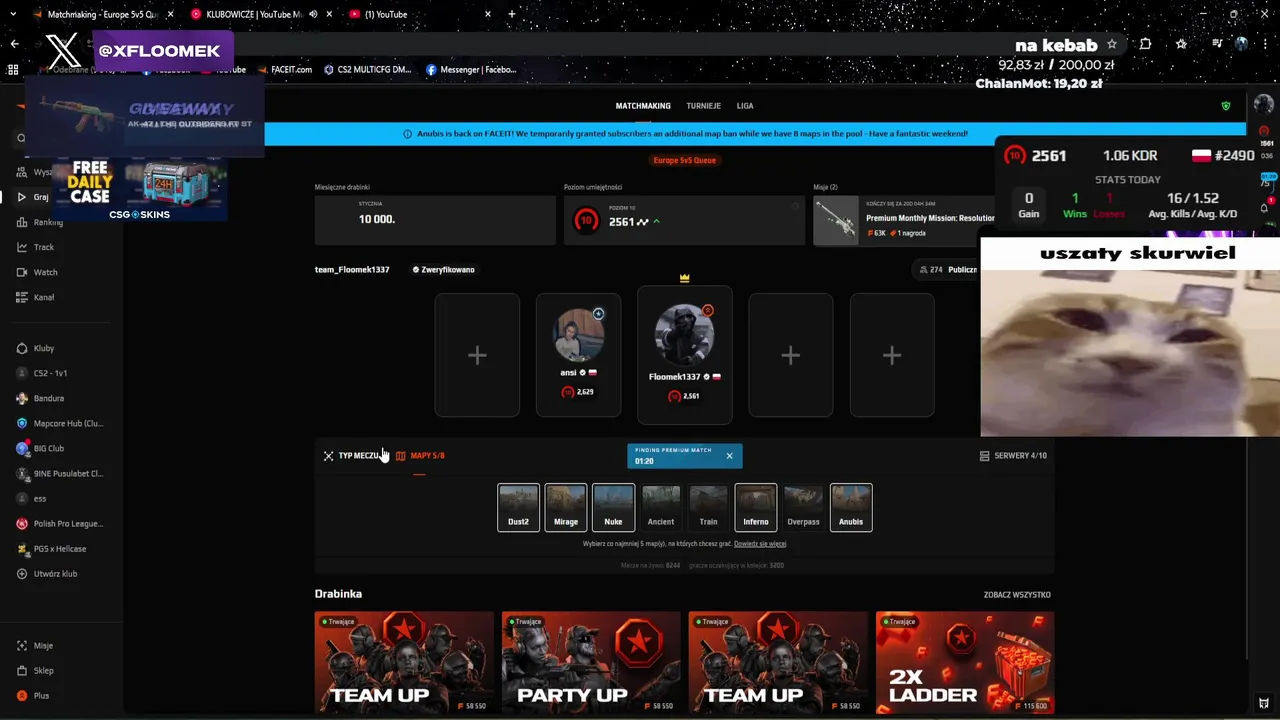Open the PARTY UP ladder card
The image size is (1280, 720).
[591, 663]
